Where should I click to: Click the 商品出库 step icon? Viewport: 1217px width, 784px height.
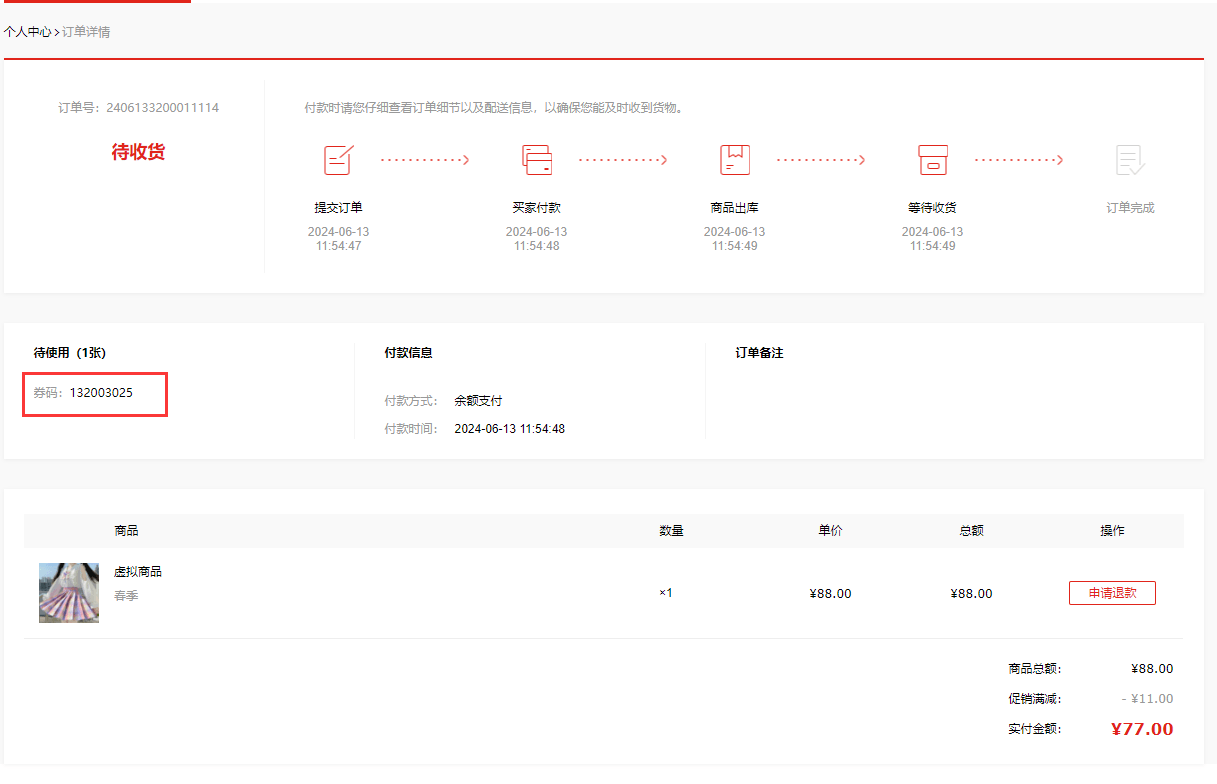coord(735,160)
